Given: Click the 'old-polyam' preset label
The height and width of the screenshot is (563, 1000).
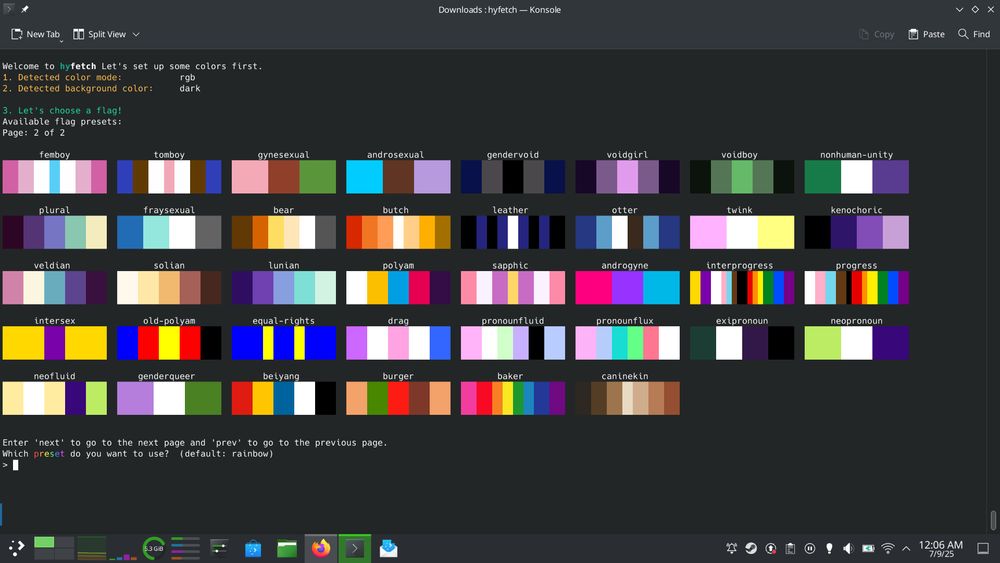Looking at the screenshot, I should 169,321.
